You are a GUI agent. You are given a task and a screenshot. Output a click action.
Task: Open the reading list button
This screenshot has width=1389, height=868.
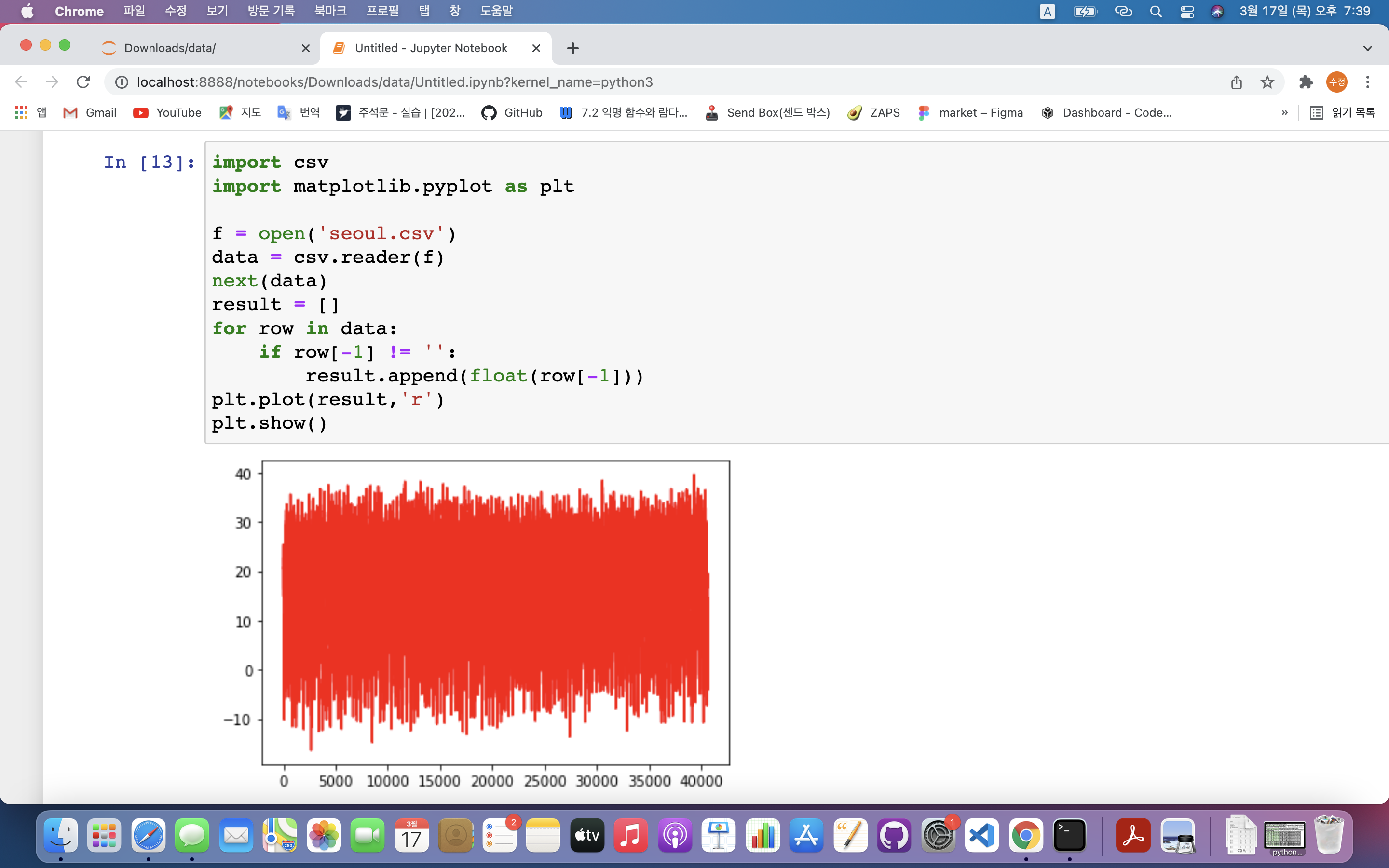click(x=1342, y=112)
